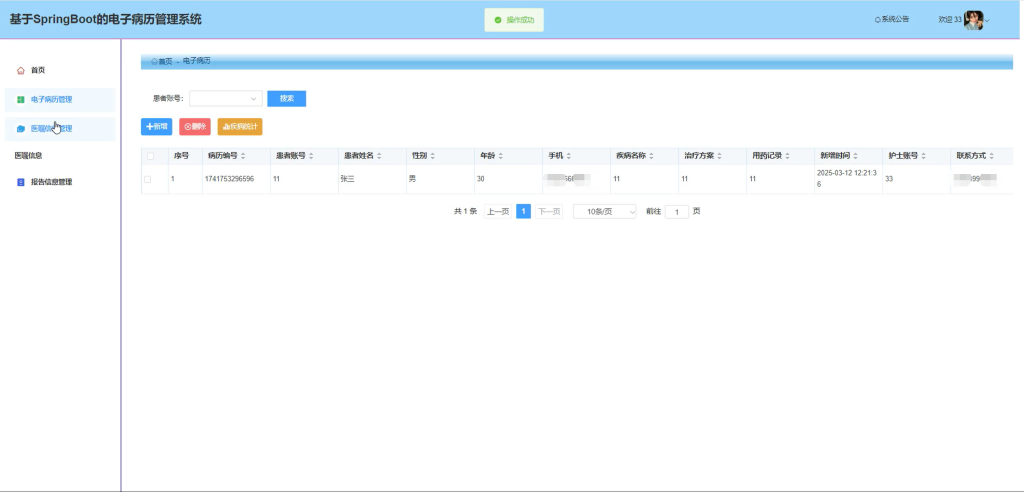Sort by 性别 column arrows
Image resolution: width=1024 pixels, height=492 pixels.
pyautogui.click(x=432, y=156)
